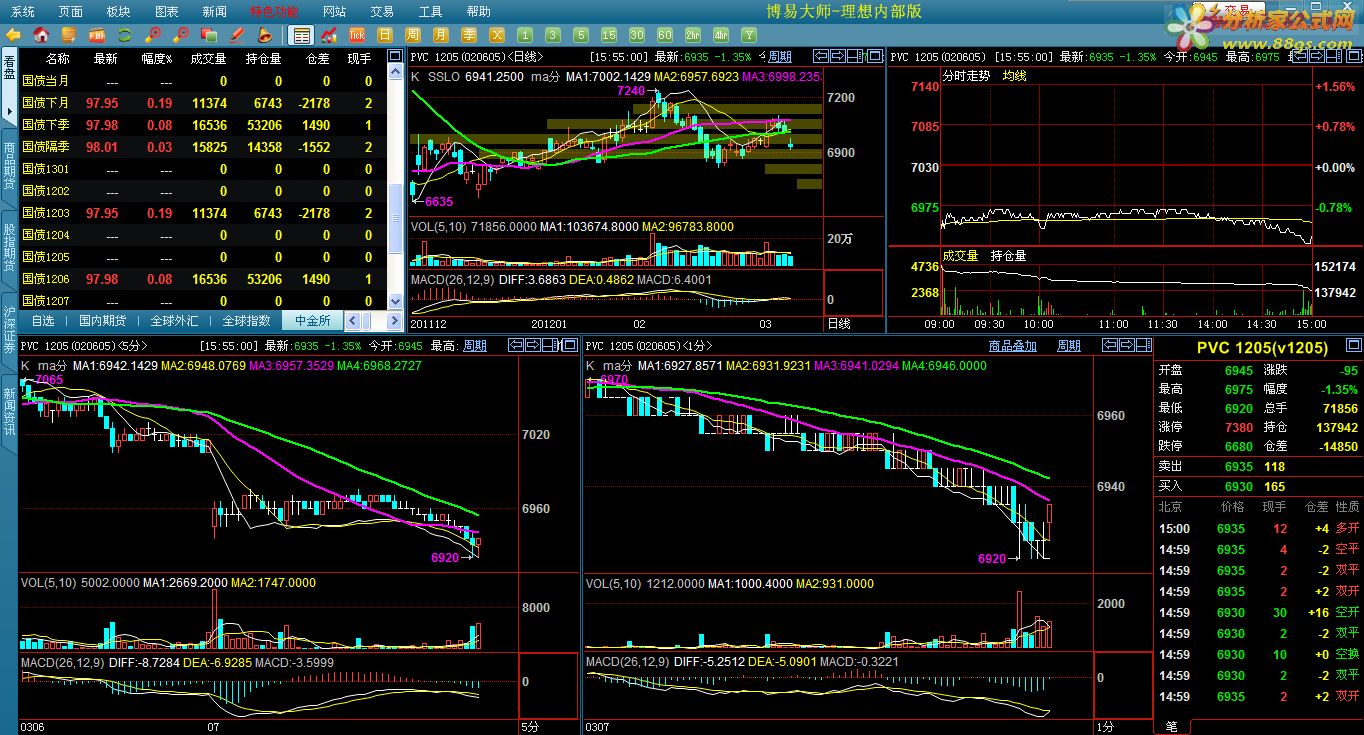The image size is (1364, 735).
Task: Select the 4hr period button
Action: pos(720,35)
